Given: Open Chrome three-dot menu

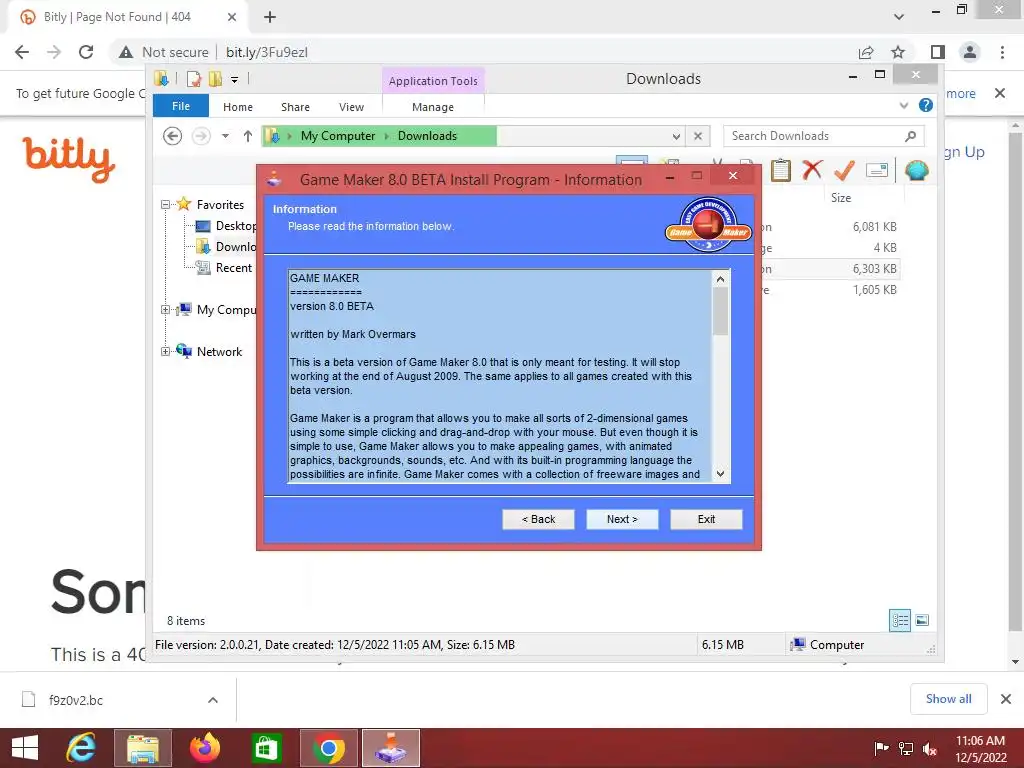Looking at the screenshot, I should pyautogui.click(x=1002, y=52).
